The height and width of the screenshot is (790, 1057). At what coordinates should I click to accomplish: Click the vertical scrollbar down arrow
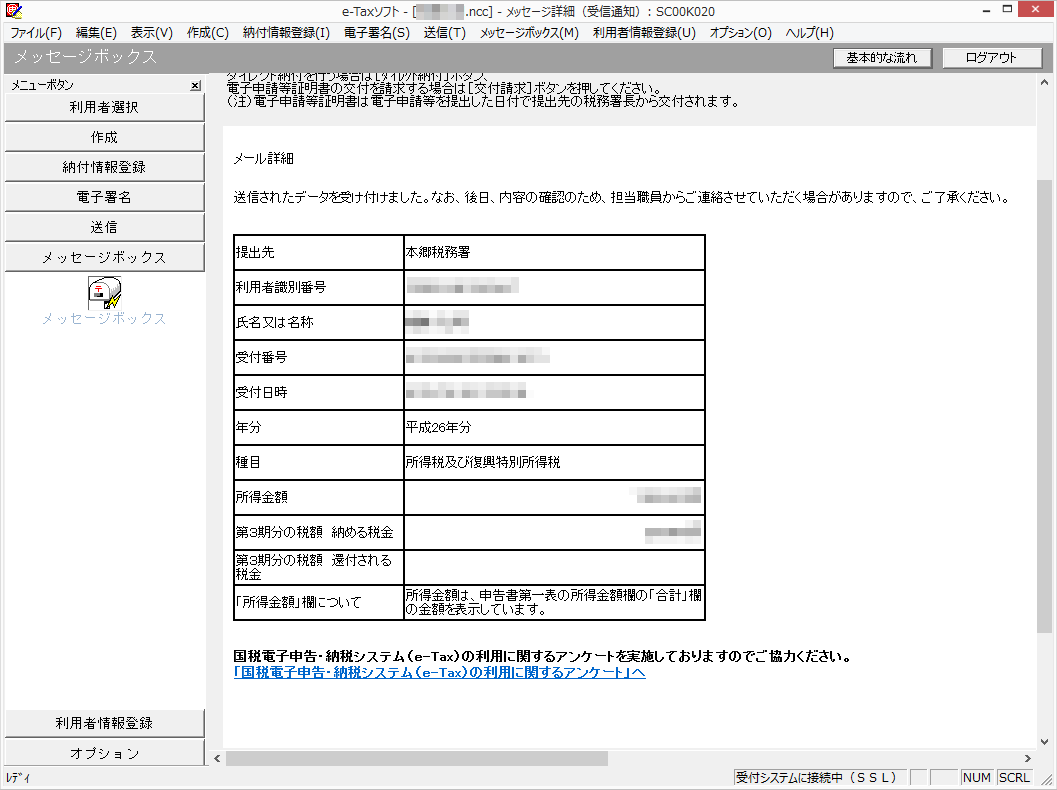(x=1045, y=741)
